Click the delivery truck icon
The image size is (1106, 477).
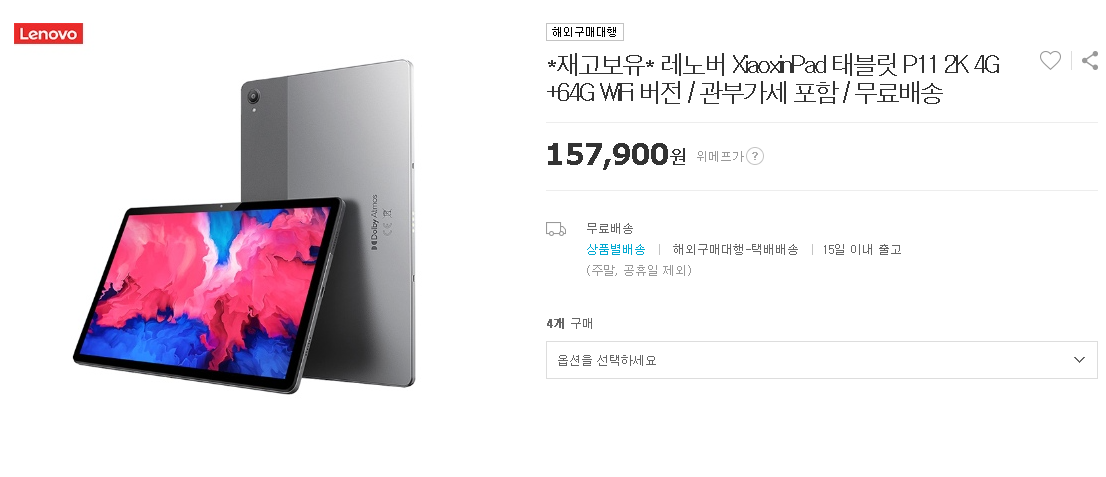(x=556, y=229)
